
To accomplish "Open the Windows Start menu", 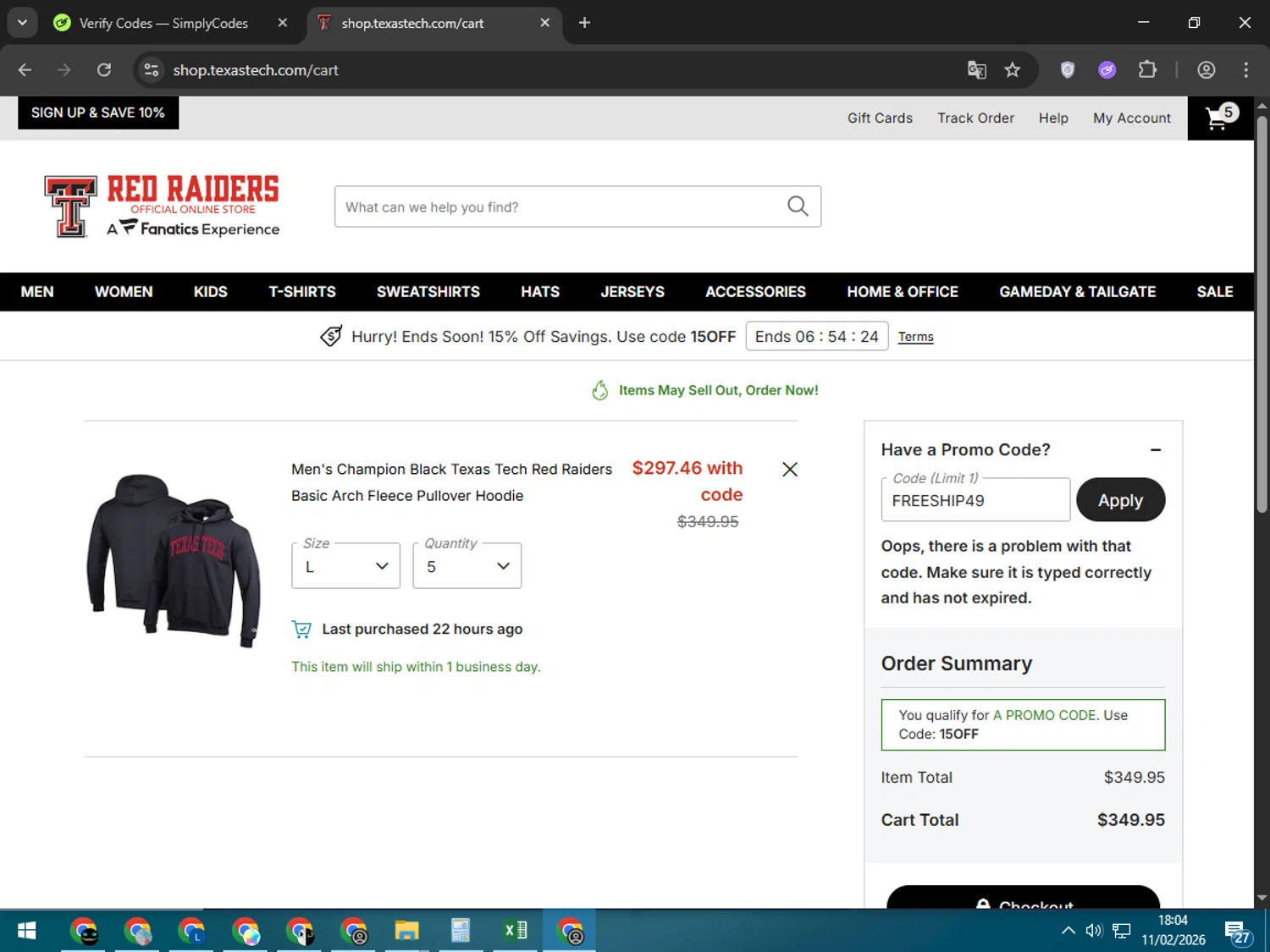I will click(26, 932).
